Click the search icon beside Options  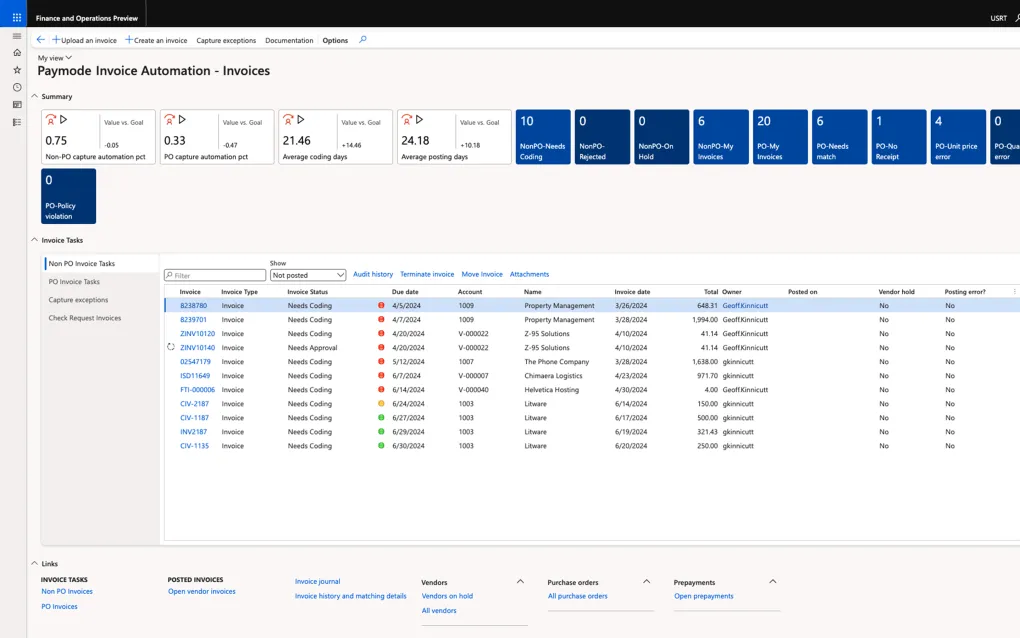coord(363,40)
